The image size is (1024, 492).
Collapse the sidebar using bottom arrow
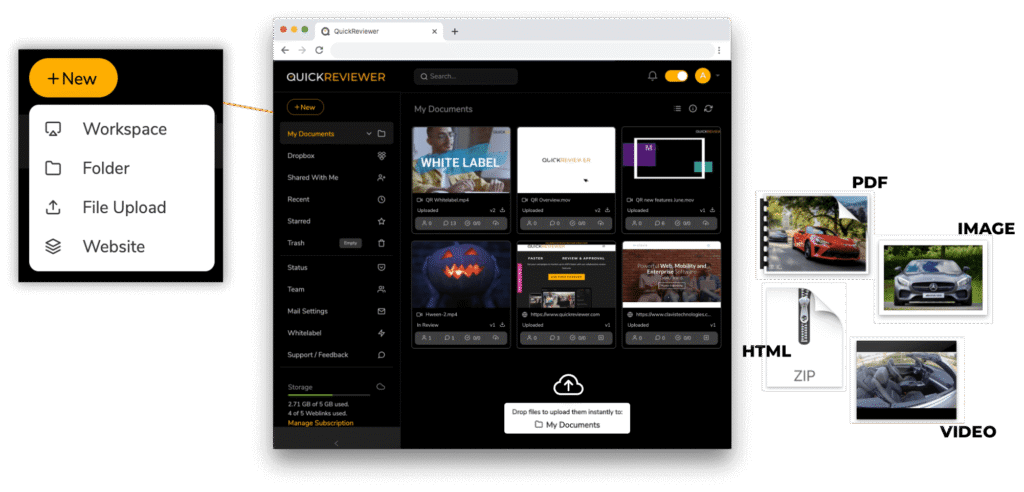click(x=336, y=443)
